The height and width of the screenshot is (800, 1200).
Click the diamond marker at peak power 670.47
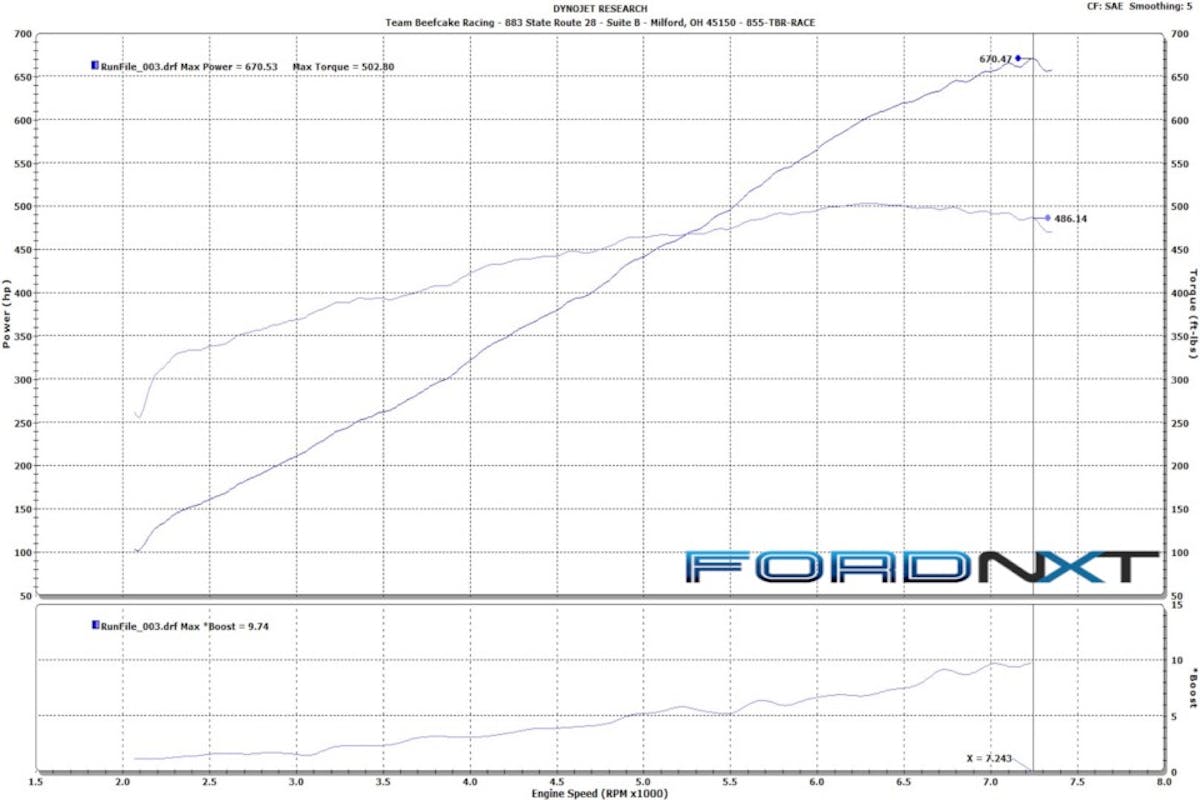coord(1018,59)
